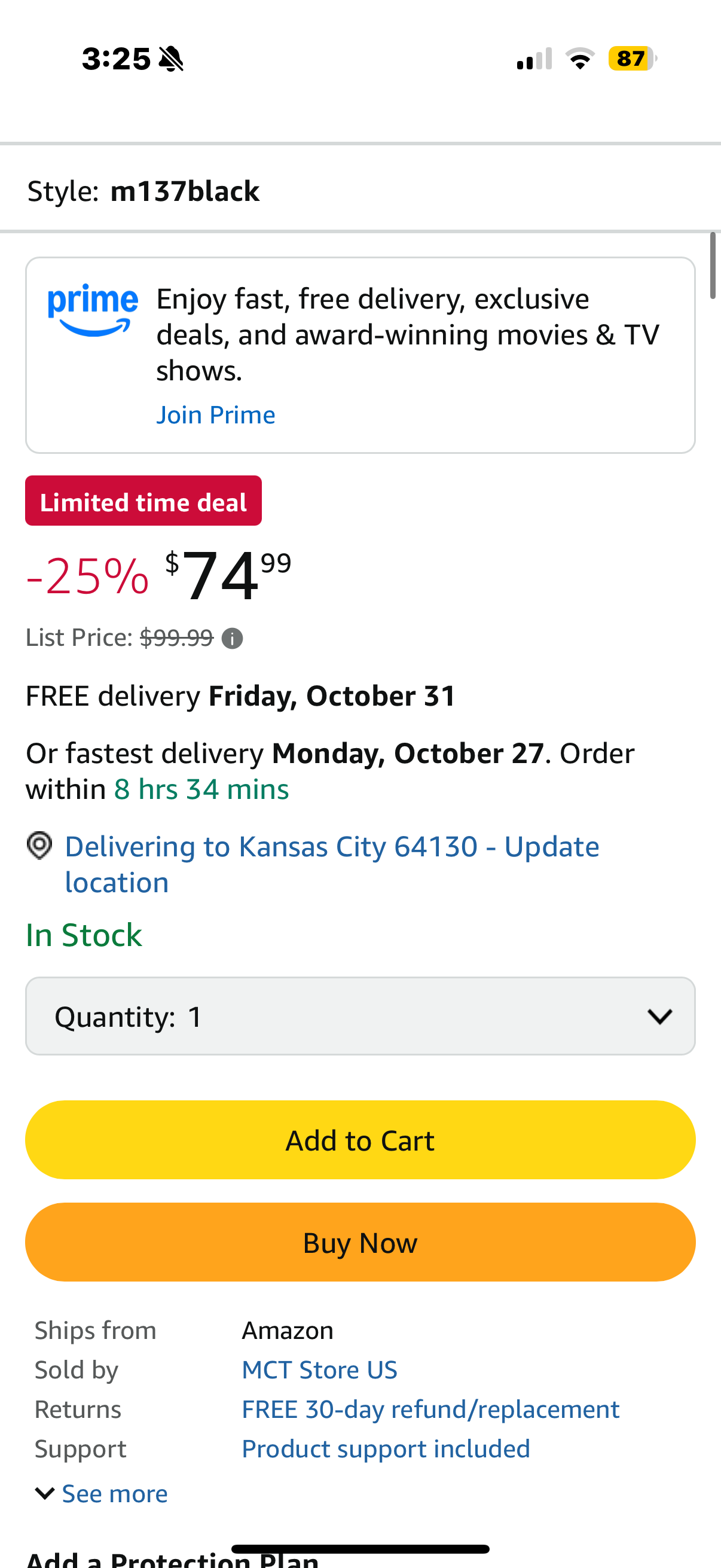The height and width of the screenshot is (1568, 721).
Task: Tap the delivery location pin icon
Action: coord(39,846)
